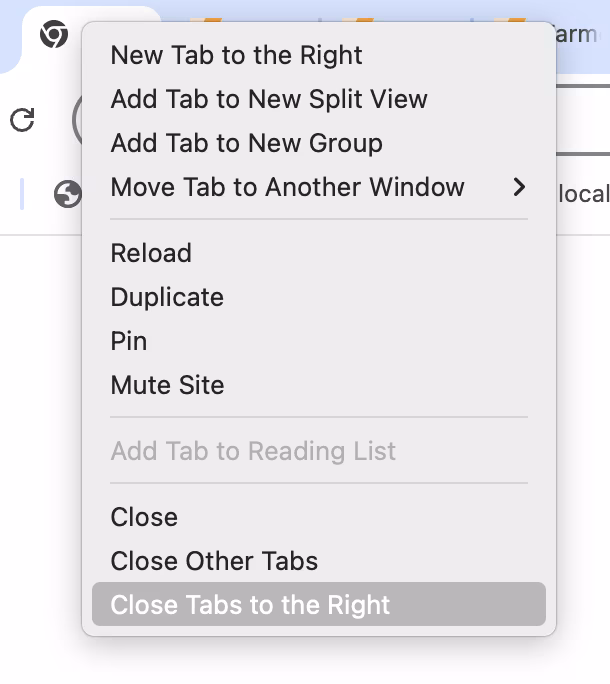Expand the Move Tab to Another Window submenu arrow

pos(518,186)
